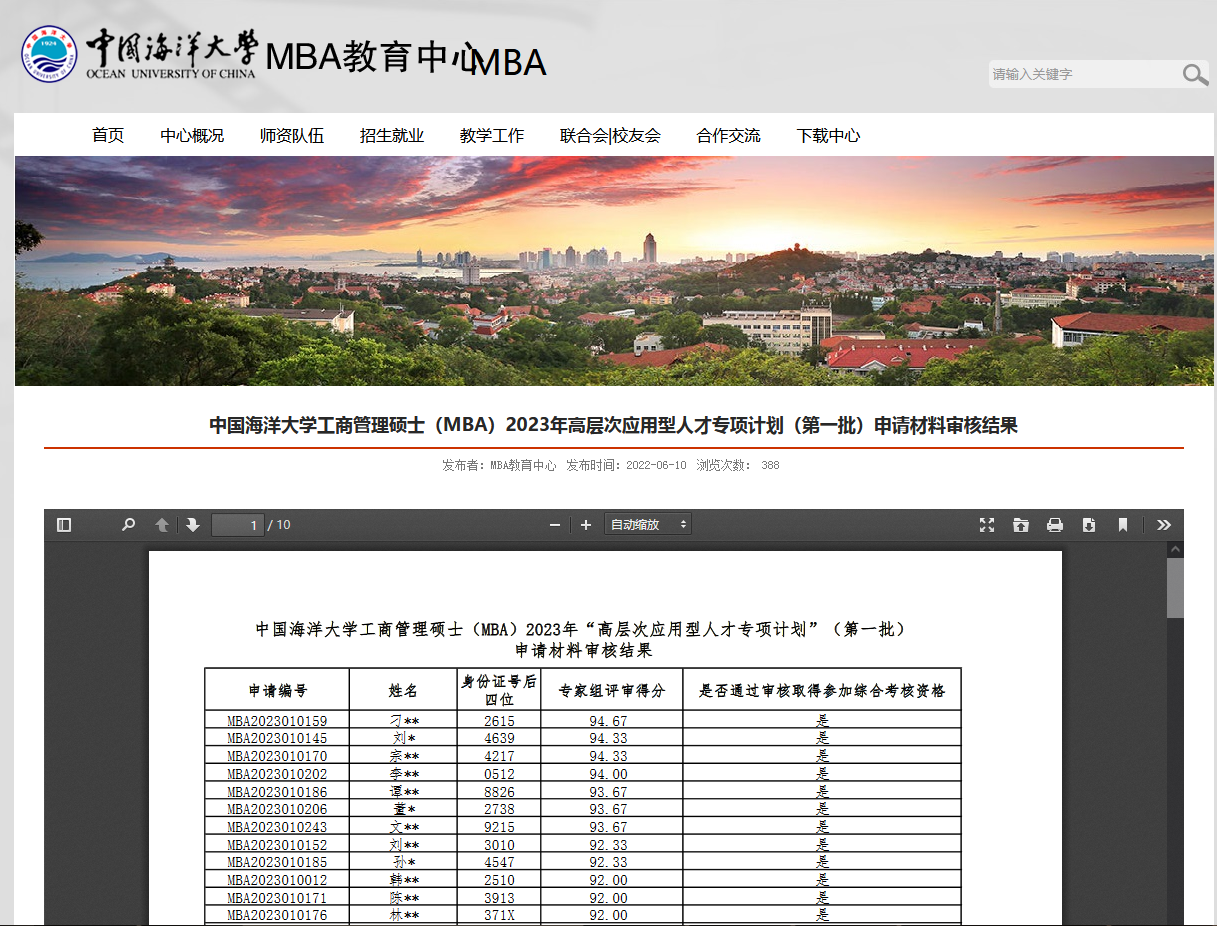Screen dimensions: 1217x926
Task: Open the PDF viewer tools menu chevron
Action: (1164, 525)
